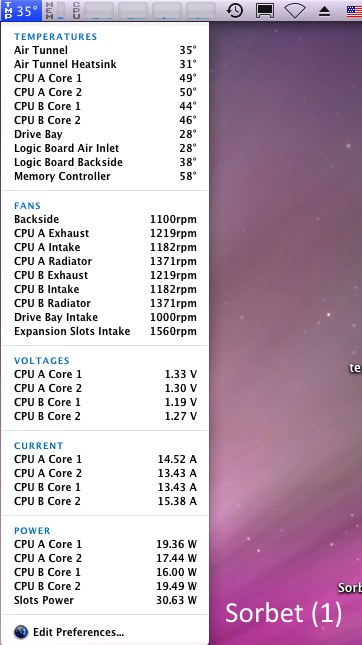Click CPU A Core 2 power 17.44 W
Viewport: 362px width, 645px height.
coord(105,558)
